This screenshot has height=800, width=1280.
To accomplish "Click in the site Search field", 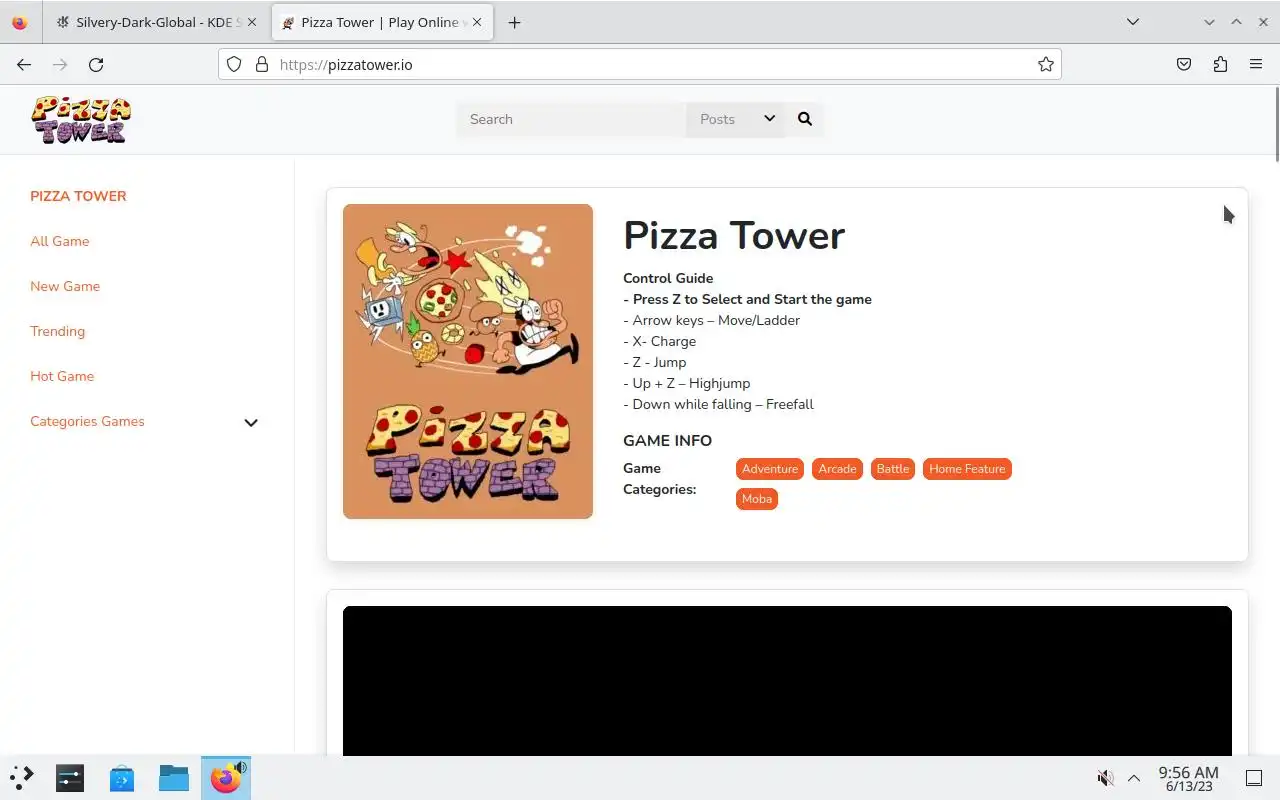I will click(x=572, y=119).
